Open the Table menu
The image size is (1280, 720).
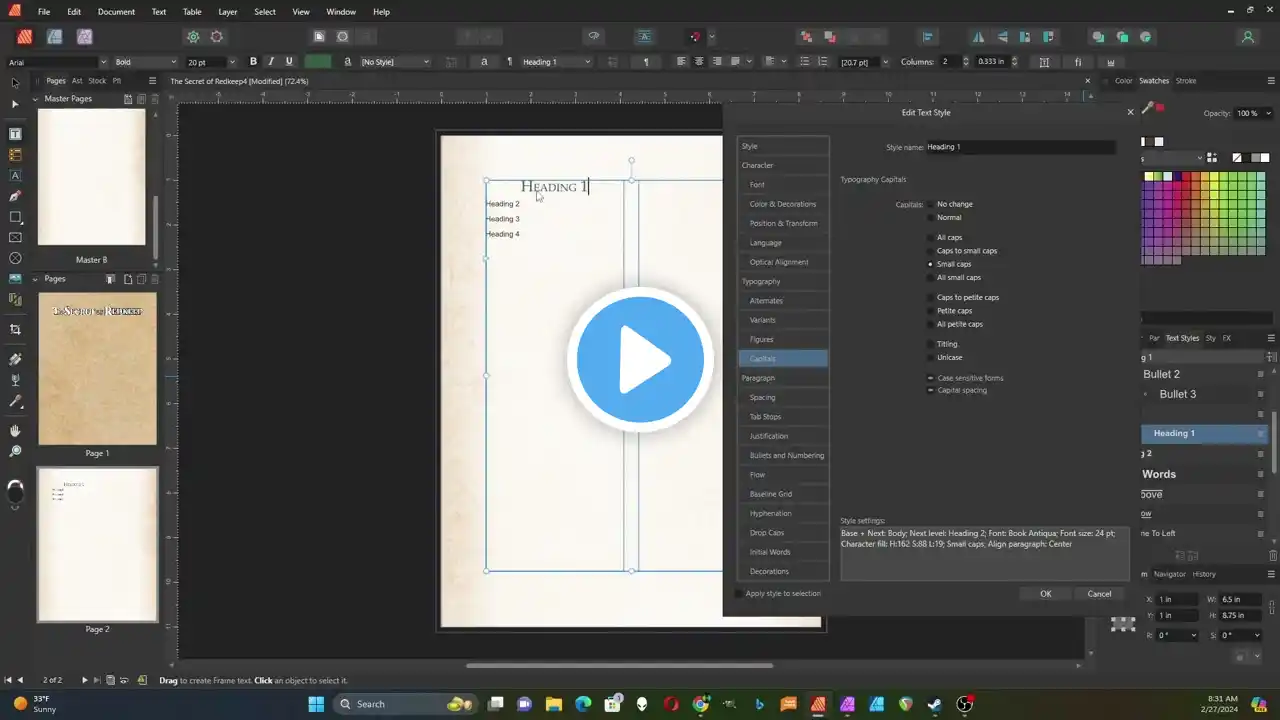pyautogui.click(x=192, y=12)
